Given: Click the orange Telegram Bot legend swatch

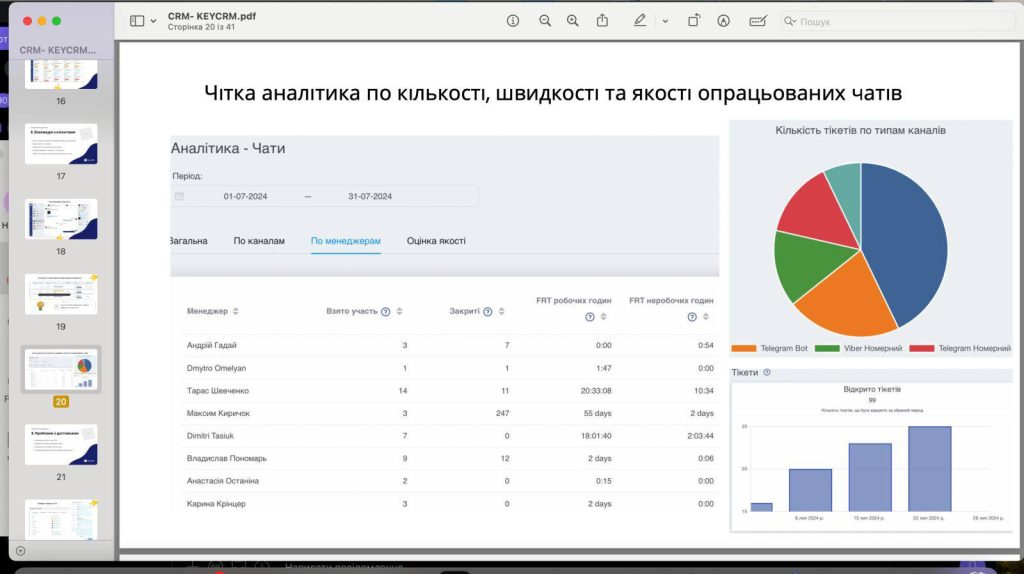Looking at the screenshot, I should pyautogui.click(x=744, y=348).
